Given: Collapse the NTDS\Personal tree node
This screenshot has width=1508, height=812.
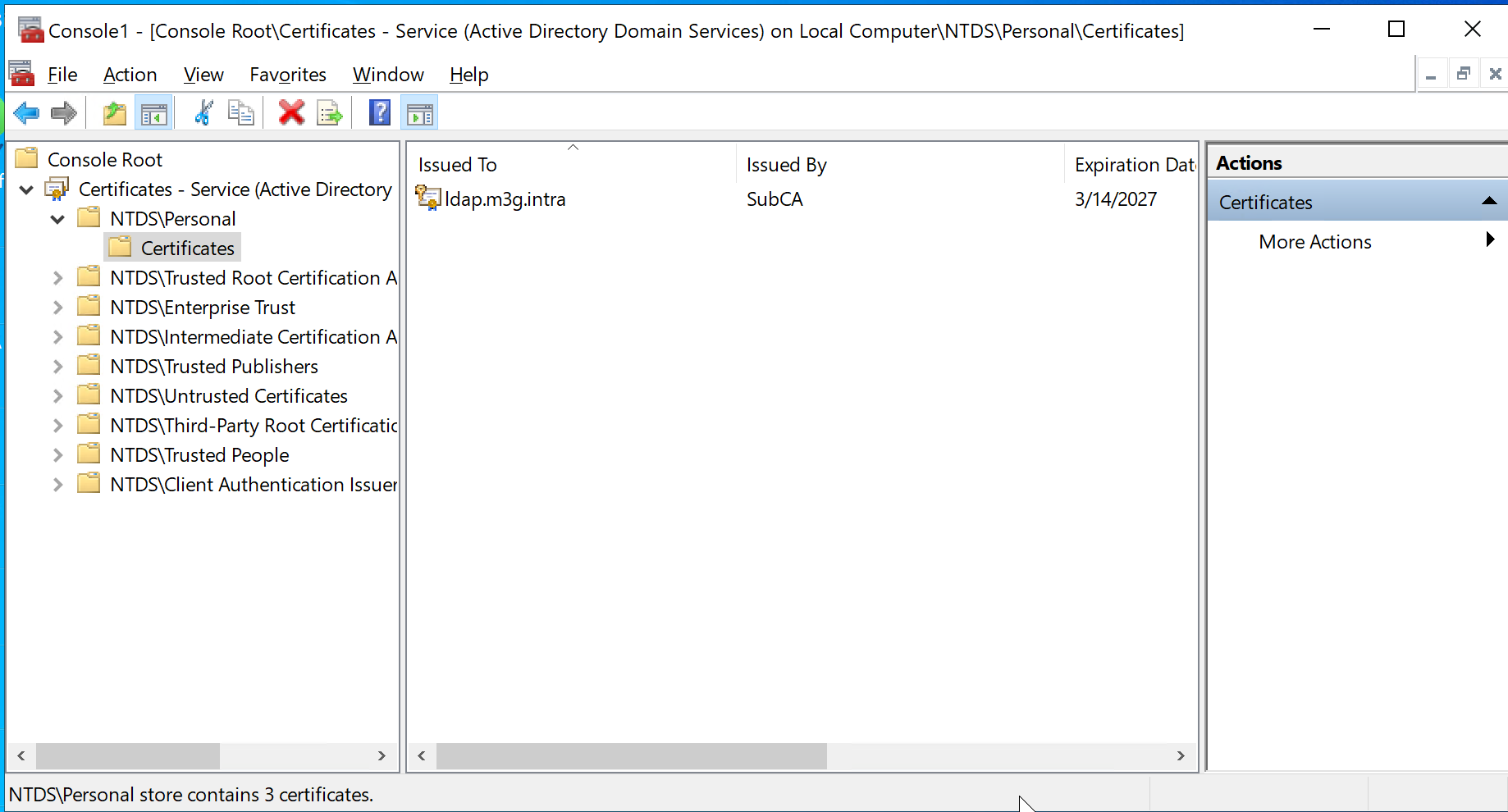Looking at the screenshot, I should click(57, 219).
